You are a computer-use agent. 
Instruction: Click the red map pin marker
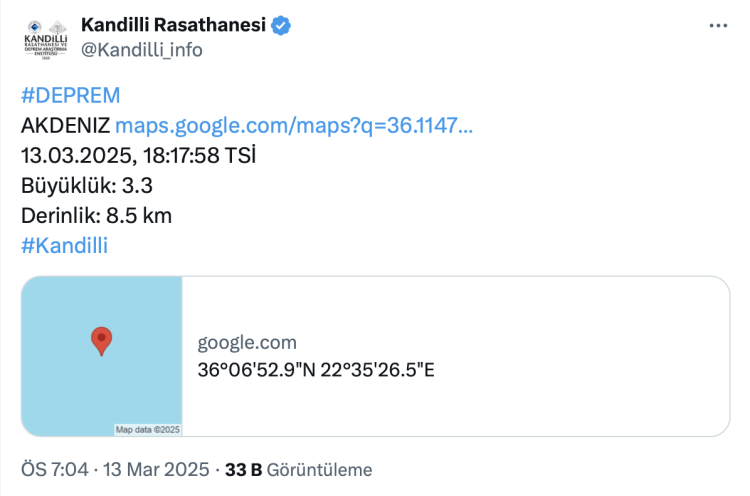coord(101,341)
